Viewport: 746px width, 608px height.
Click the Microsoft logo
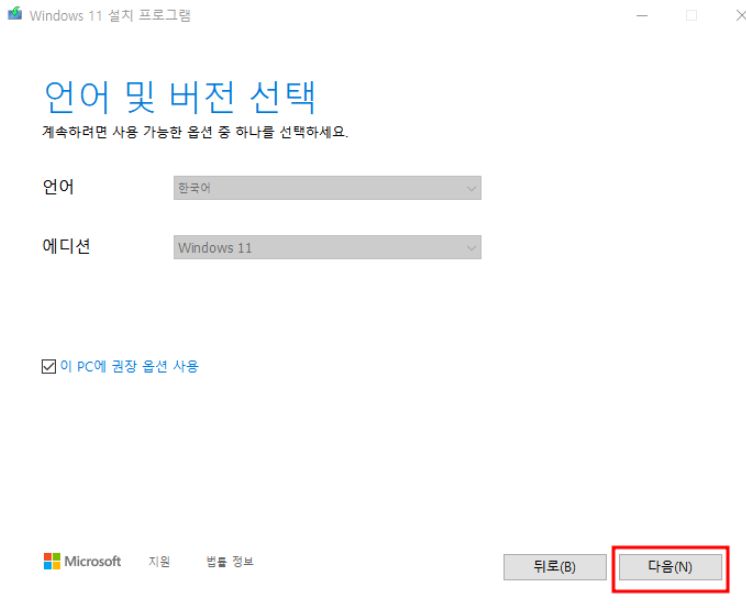coord(82,561)
